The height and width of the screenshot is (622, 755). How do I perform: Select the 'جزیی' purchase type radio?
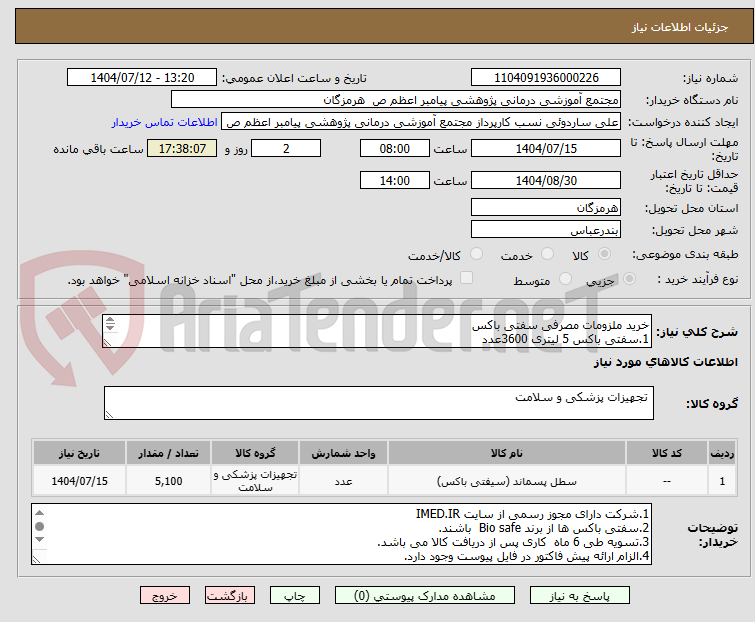click(629, 279)
